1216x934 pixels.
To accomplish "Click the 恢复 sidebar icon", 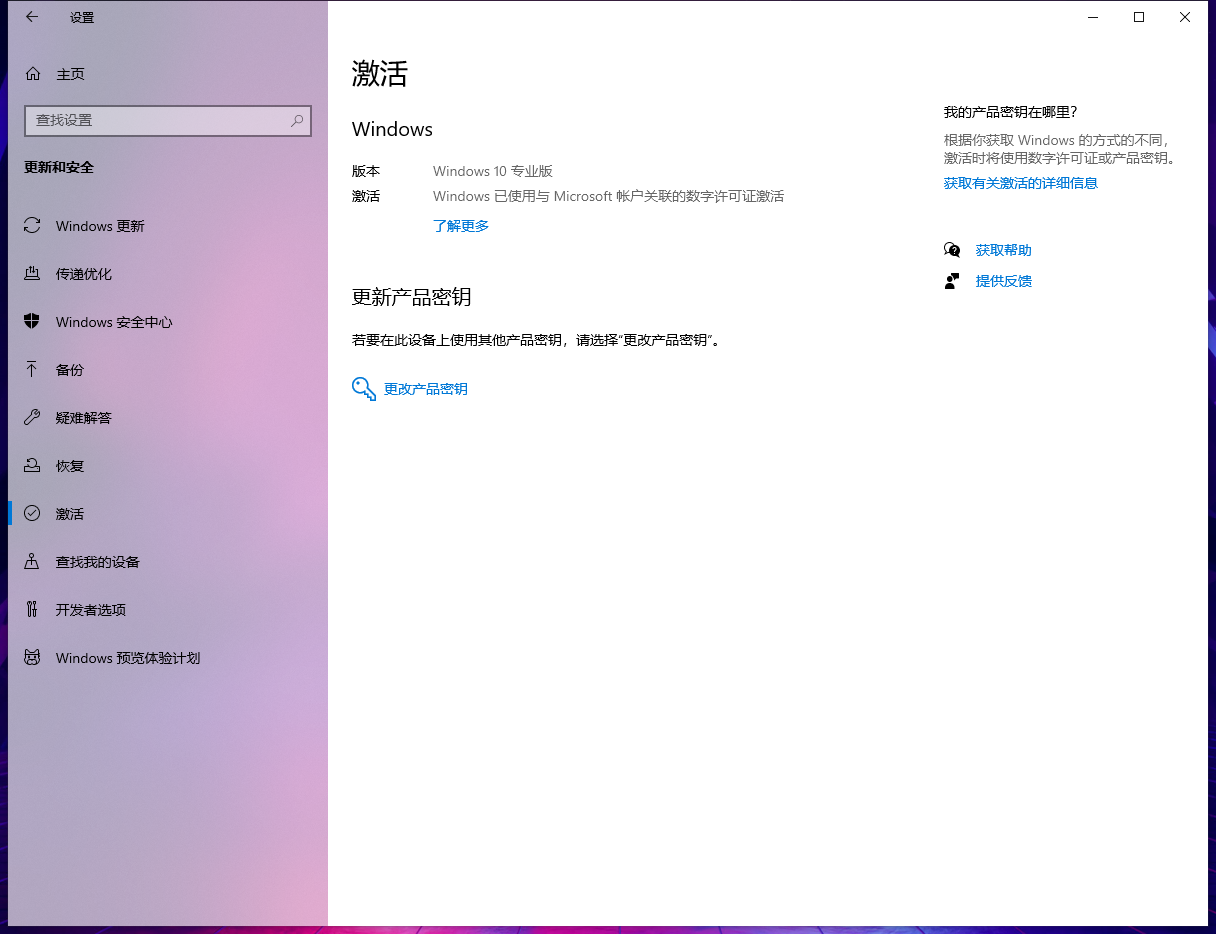I will tap(32, 466).
